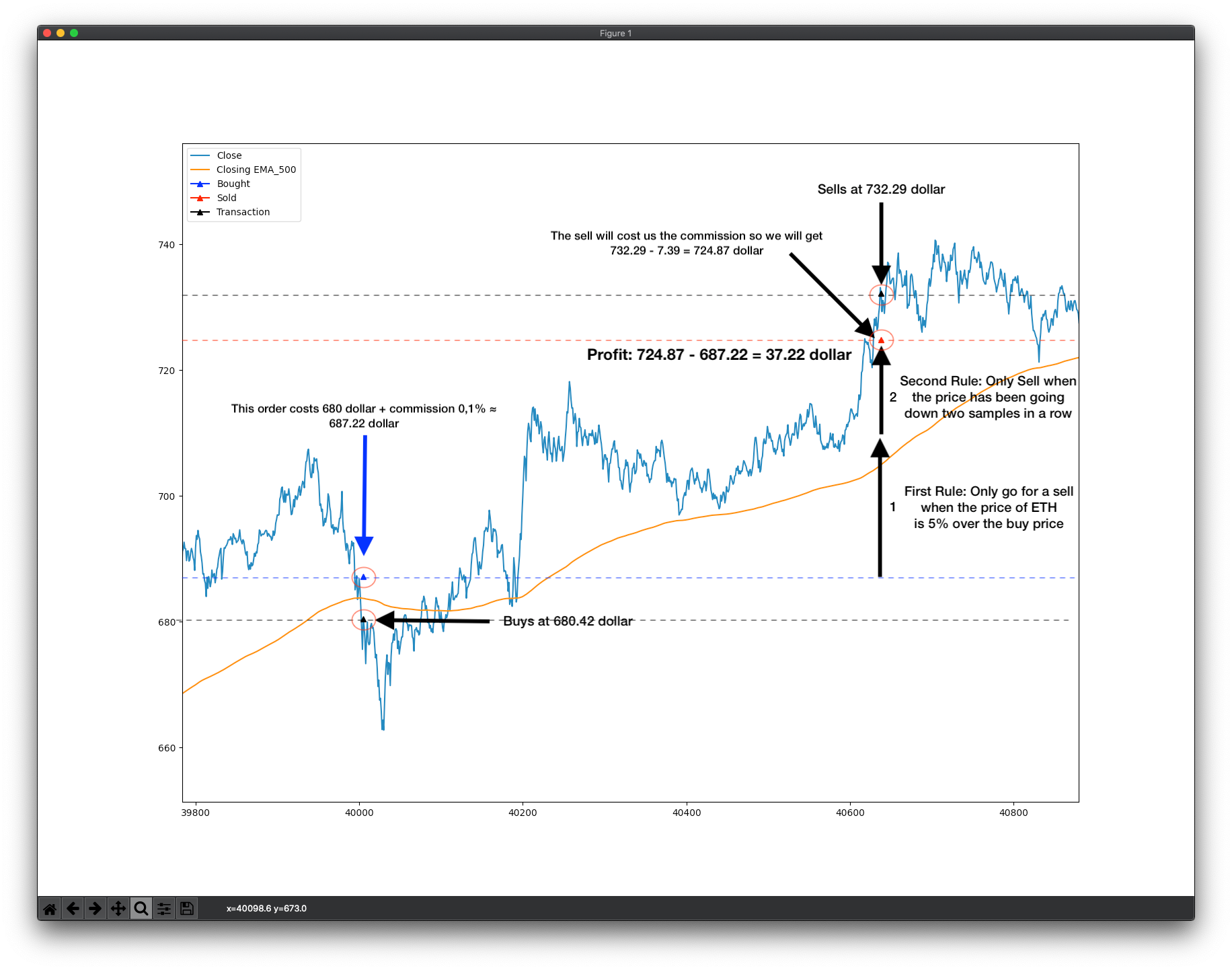Toggle the Close line legend entry
Image resolution: width=1232 pixels, height=970 pixels.
pos(229,155)
